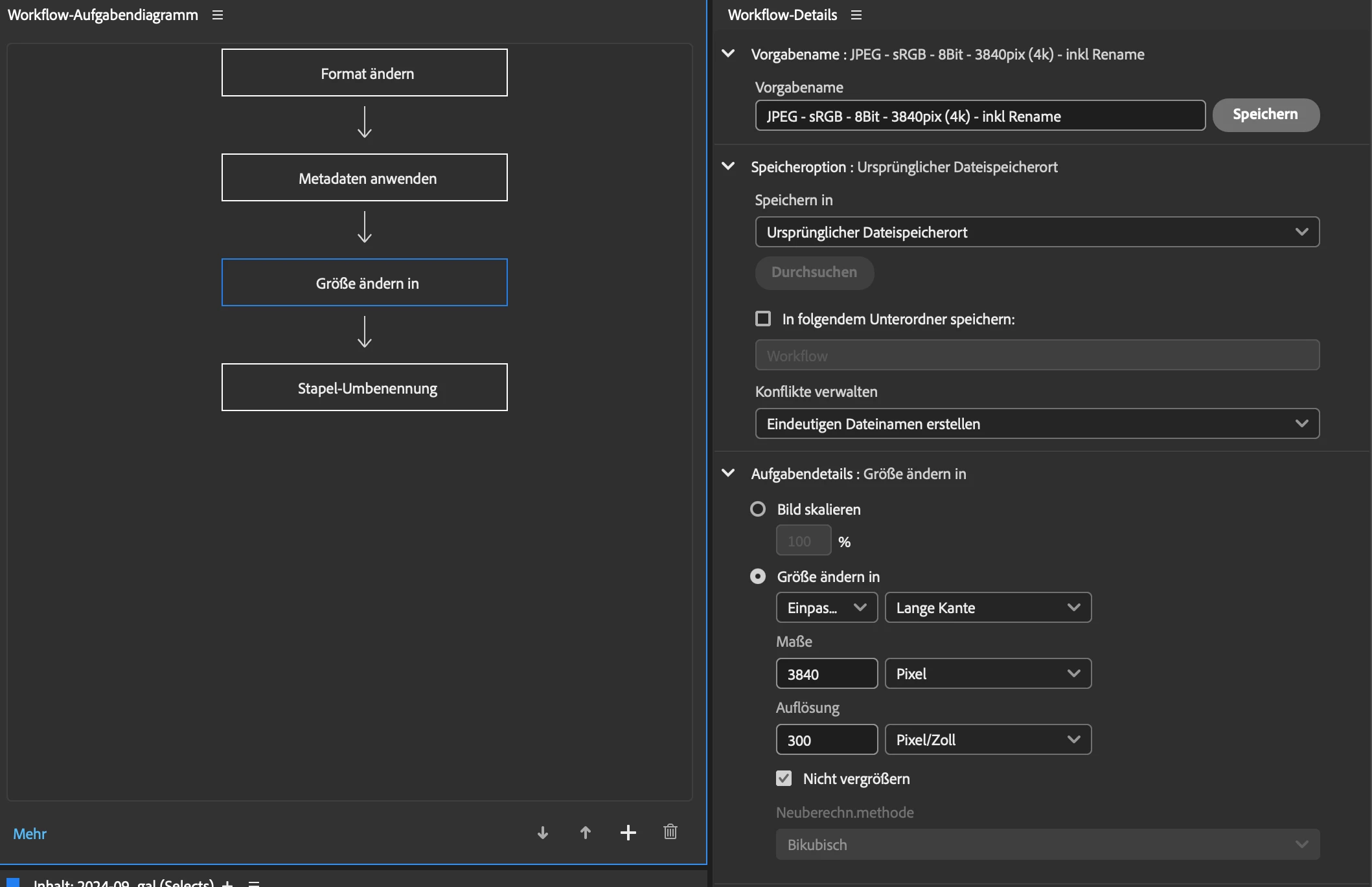Open 'Eindeutigen Dateinamen erstellen' conflict dropdown
1372x887 pixels.
tap(1036, 423)
